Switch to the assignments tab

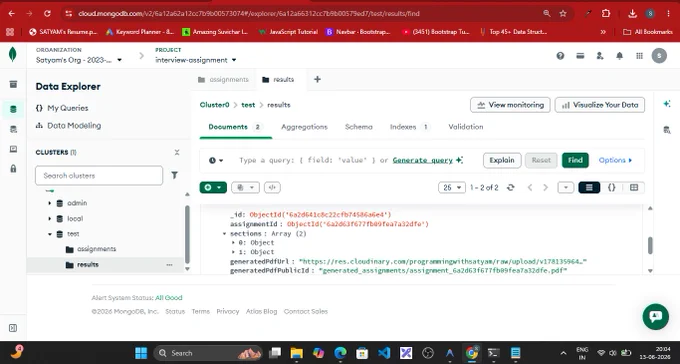tap(223, 79)
